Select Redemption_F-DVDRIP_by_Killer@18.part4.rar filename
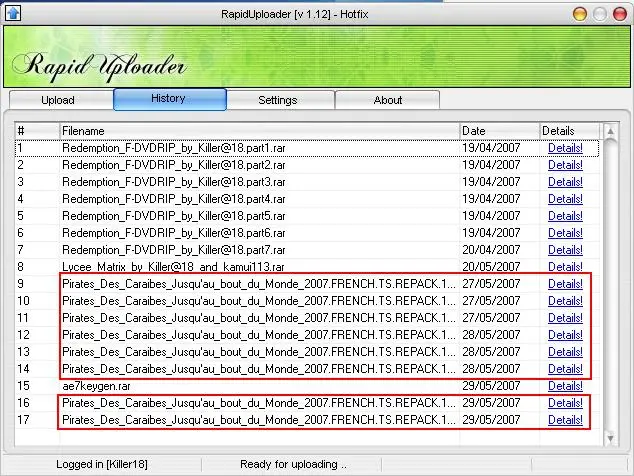The width and height of the screenshot is (634, 476). click(174, 199)
